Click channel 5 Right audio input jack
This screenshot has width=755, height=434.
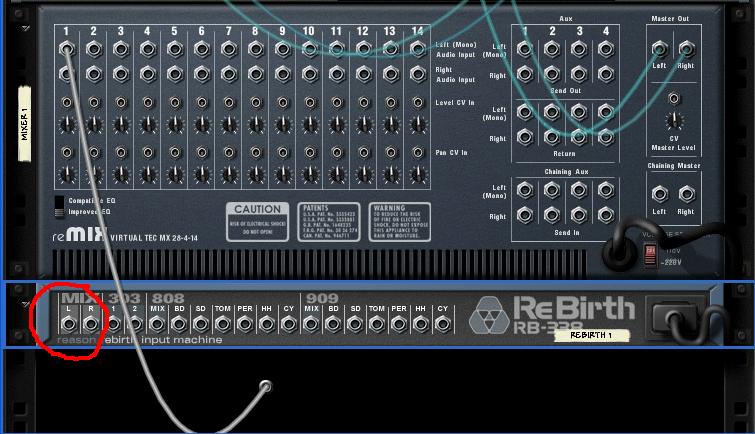175,74
